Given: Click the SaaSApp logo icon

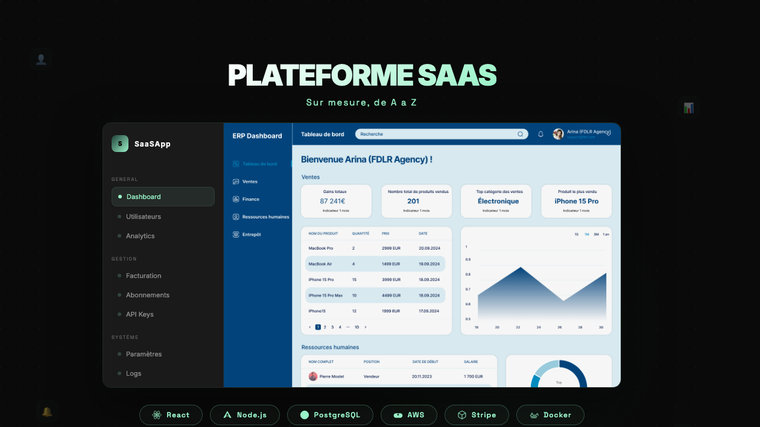Looking at the screenshot, I should 120,143.
